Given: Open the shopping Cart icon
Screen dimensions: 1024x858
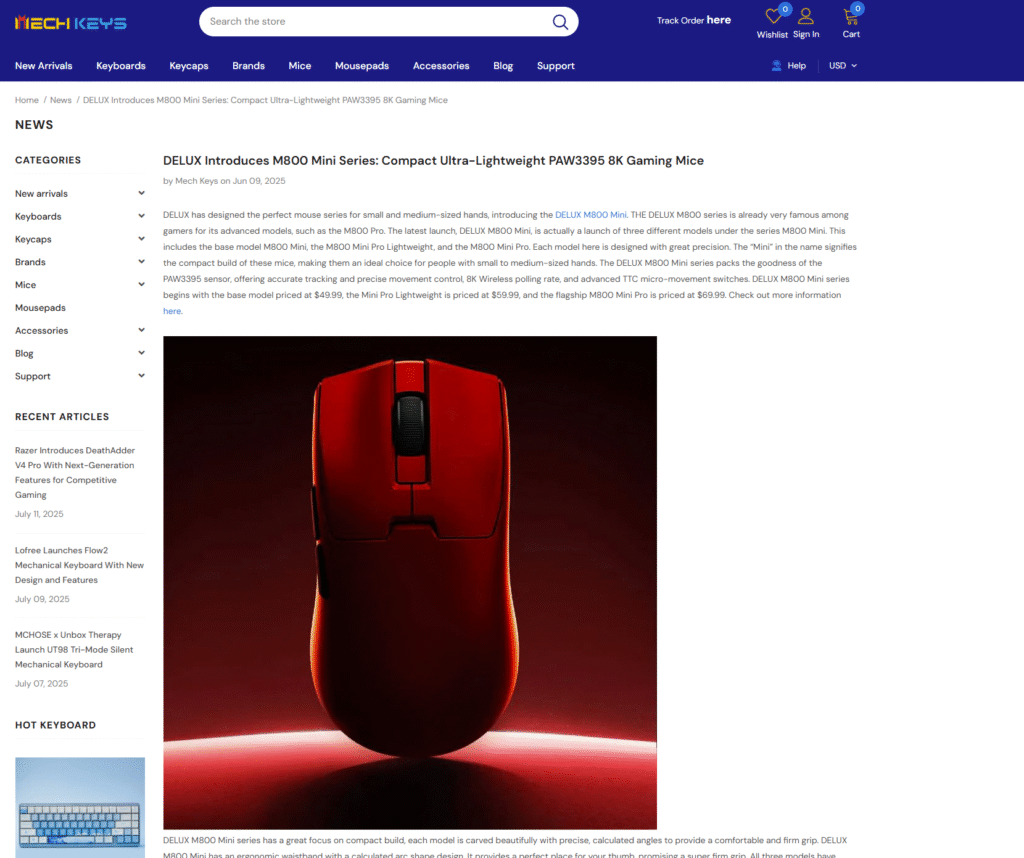Looking at the screenshot, I should [x=851, y=16].
